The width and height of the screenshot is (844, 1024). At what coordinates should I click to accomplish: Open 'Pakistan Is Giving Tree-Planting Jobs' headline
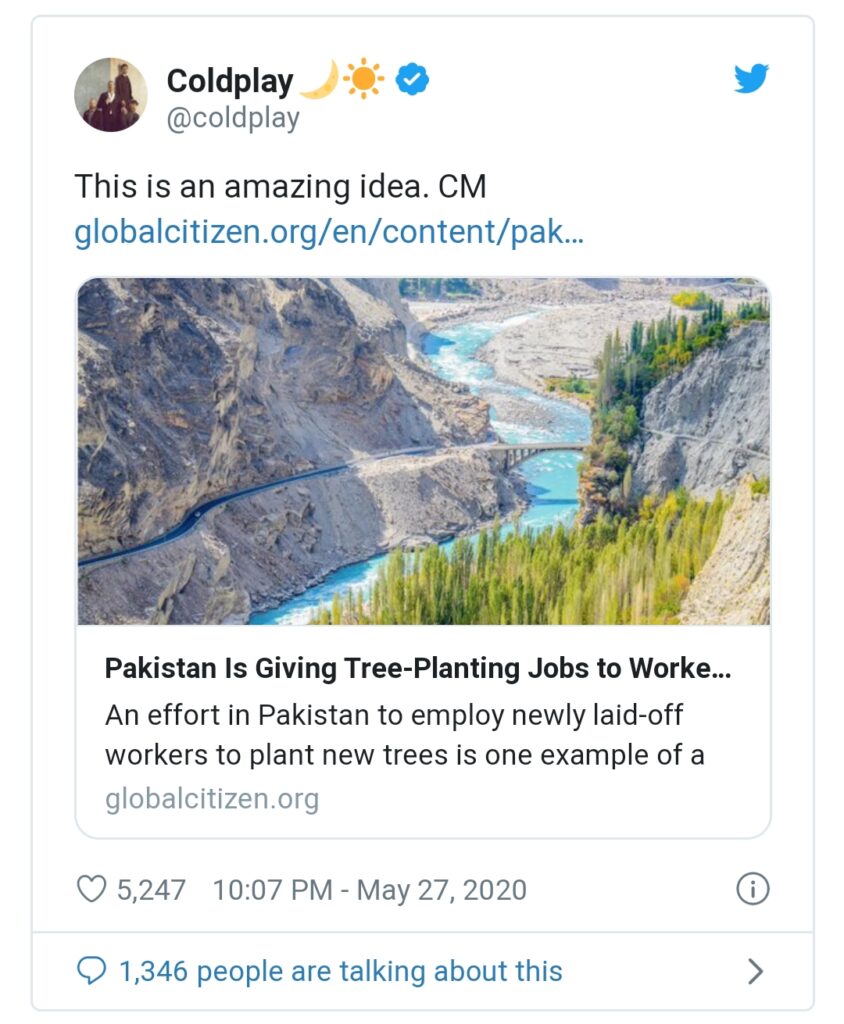point(417,668)
